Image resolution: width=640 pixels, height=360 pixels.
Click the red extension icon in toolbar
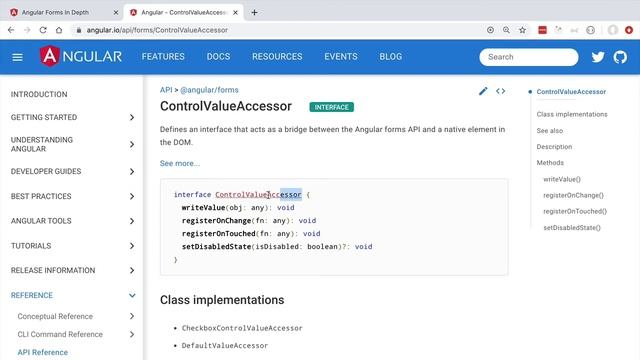542,30
